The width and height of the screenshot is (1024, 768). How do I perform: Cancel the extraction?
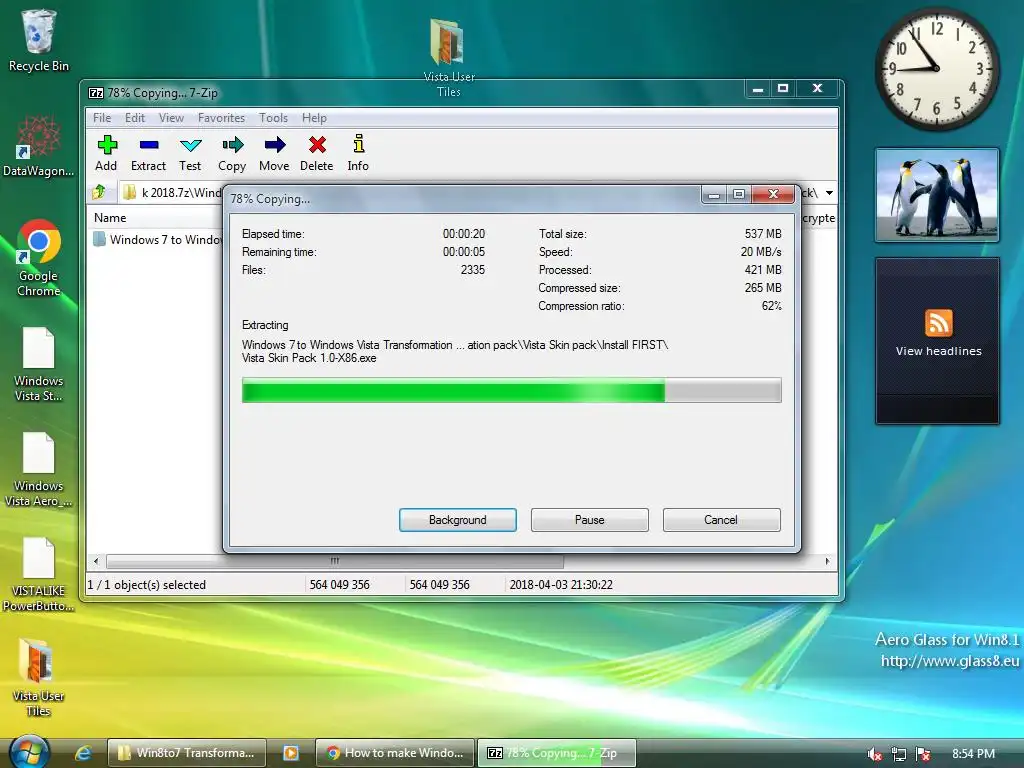tap(722, 520)
